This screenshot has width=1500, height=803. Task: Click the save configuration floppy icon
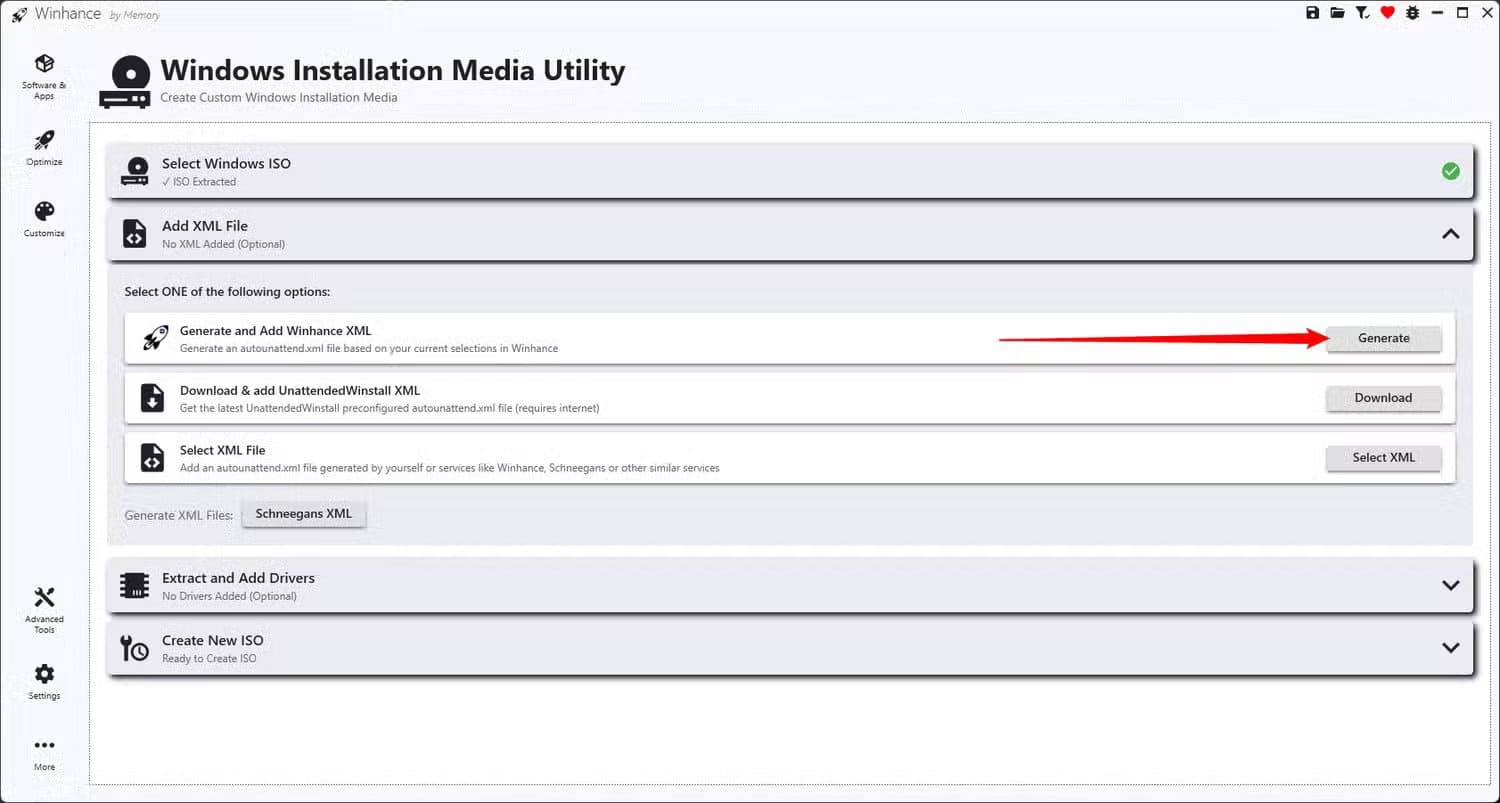coord(1313,13)
